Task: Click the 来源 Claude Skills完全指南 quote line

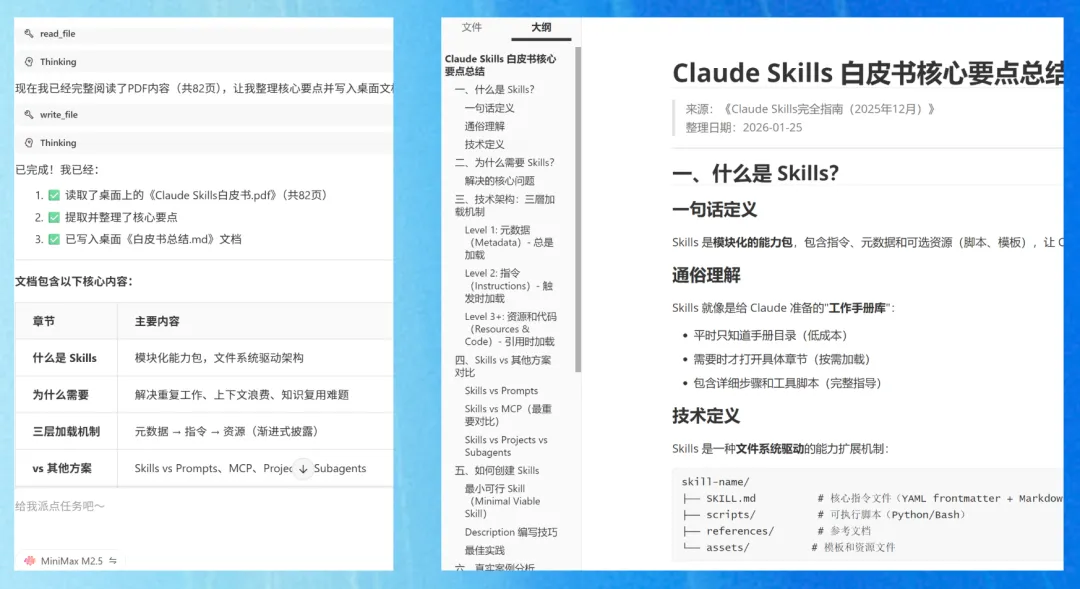Action: click(810, 109)
